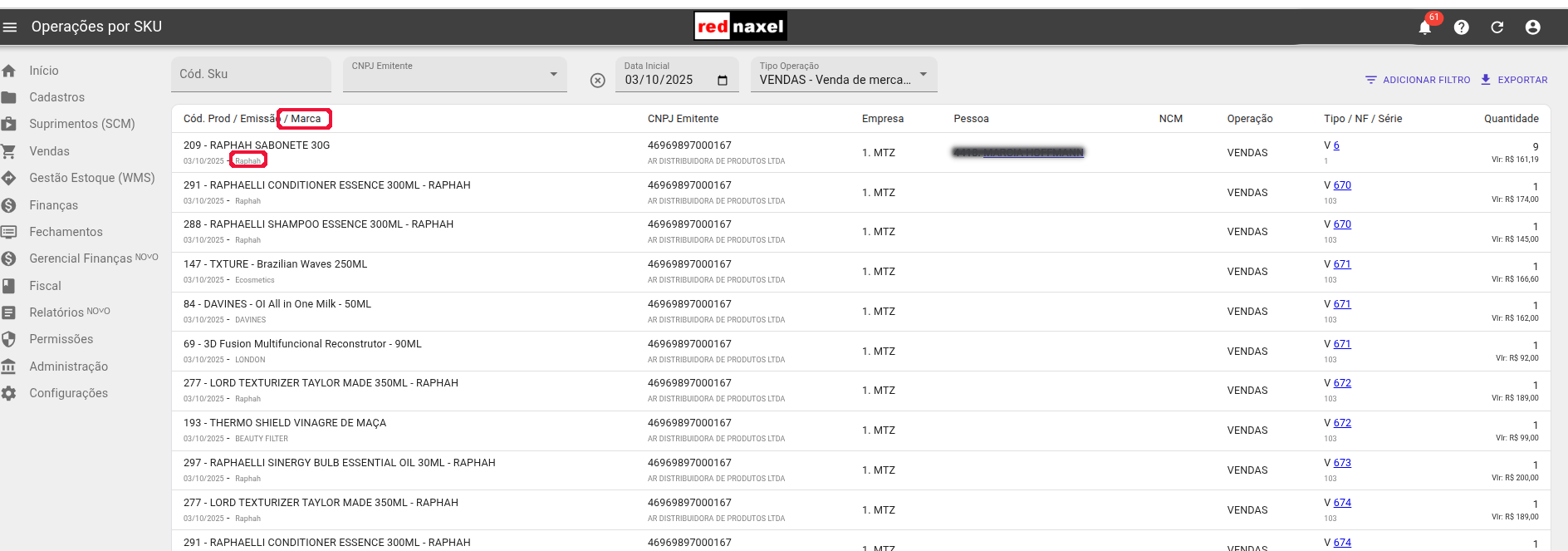Click the Administração bank icon
This screenshot has width=1568, height=551.
(x=9, y=367)
